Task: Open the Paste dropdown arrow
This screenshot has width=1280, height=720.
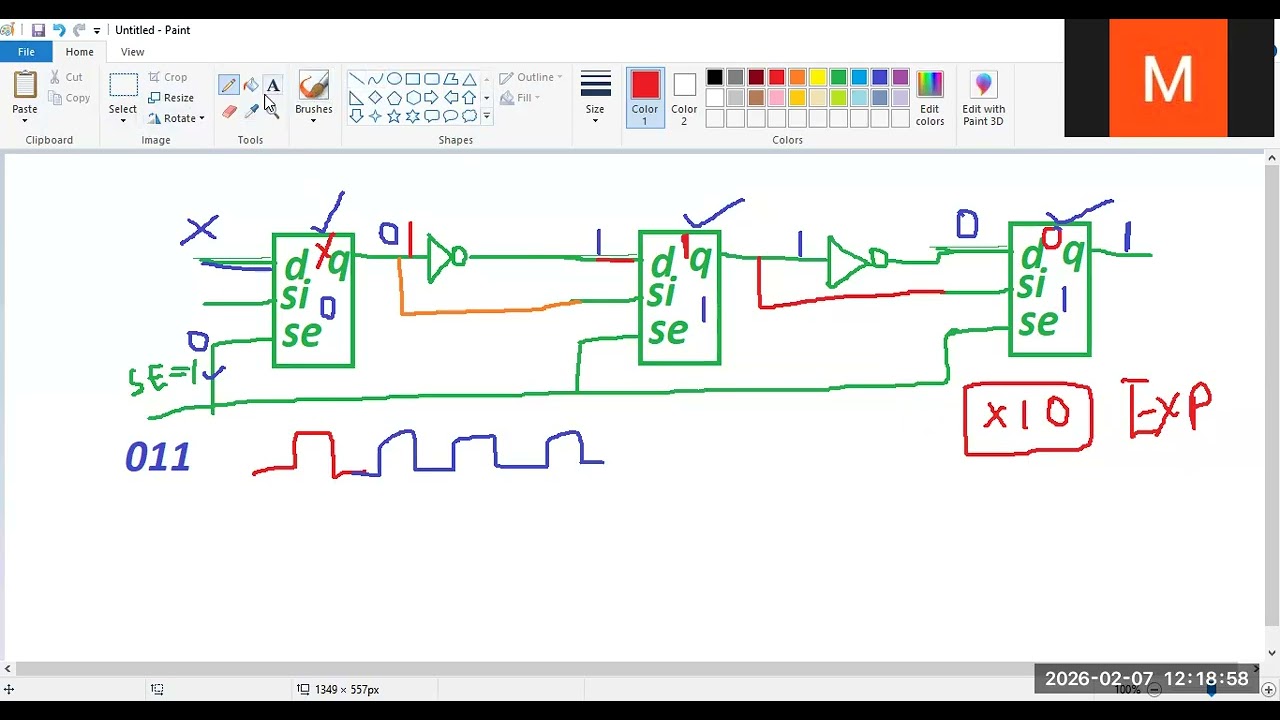Action: [x=25, y=121]
